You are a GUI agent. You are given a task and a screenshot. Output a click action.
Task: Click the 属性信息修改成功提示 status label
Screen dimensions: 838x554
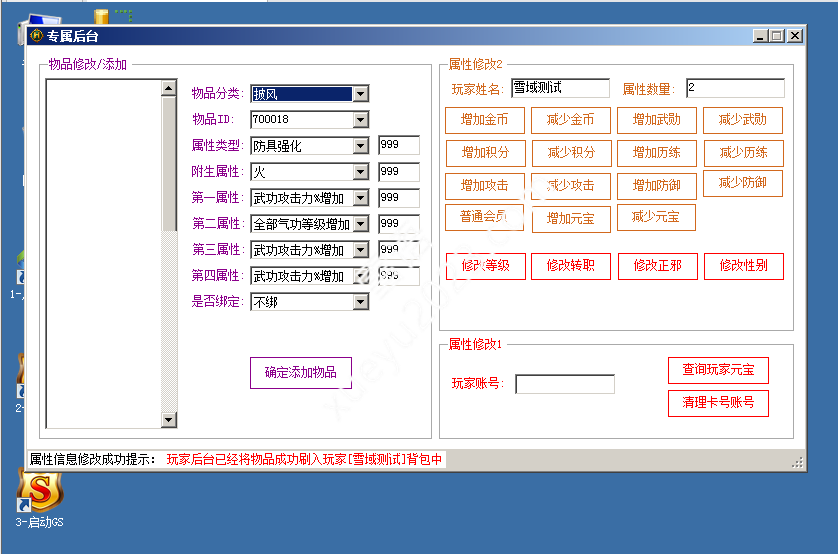(92, 459)
